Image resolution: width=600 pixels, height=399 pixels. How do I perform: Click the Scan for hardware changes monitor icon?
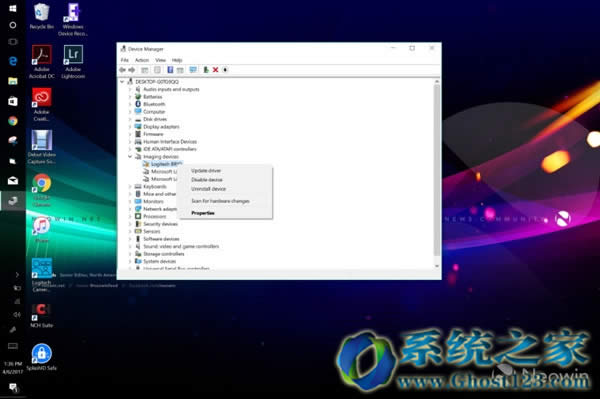[193, 70]
